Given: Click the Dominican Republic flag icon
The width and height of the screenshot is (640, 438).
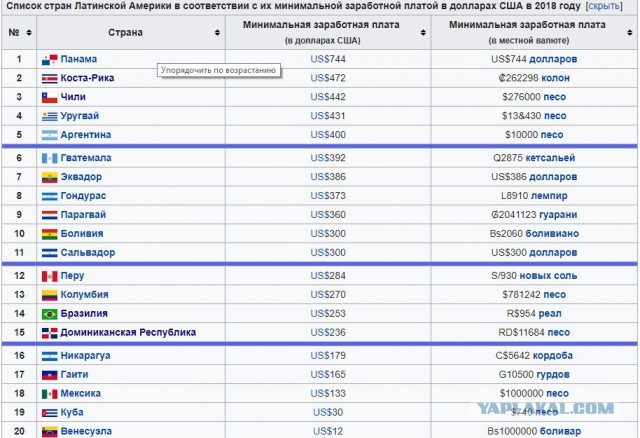Looking at the screenshot, I should click(x=49, y=333).
